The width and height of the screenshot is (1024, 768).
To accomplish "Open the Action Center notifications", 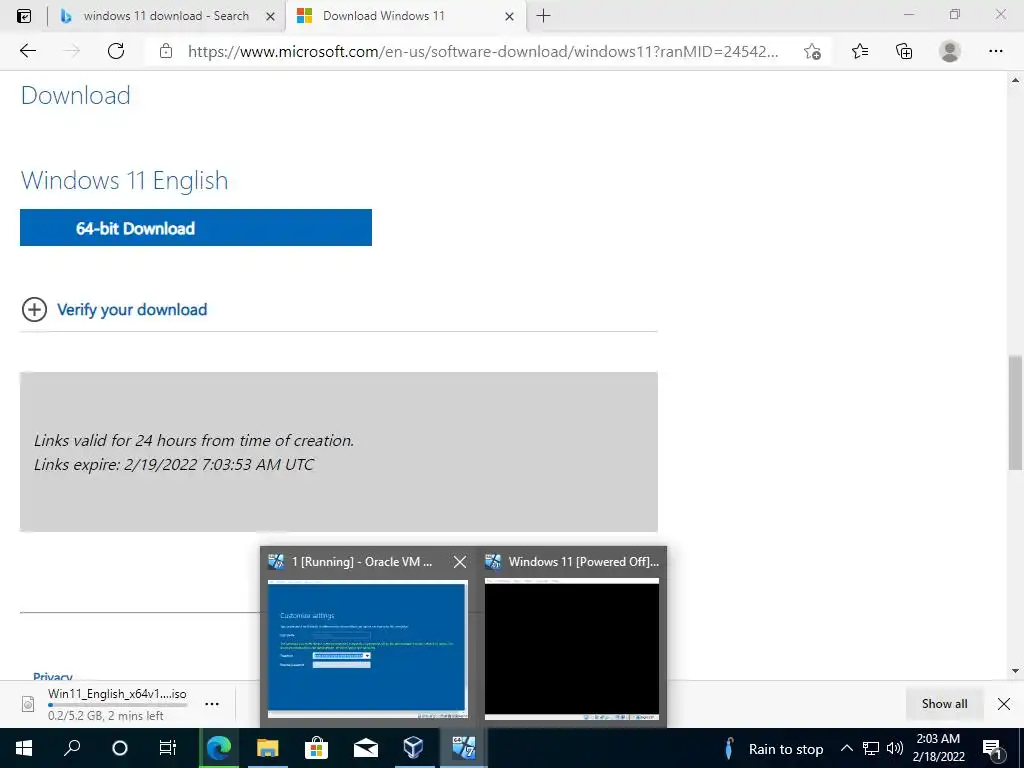I will 992,748.
